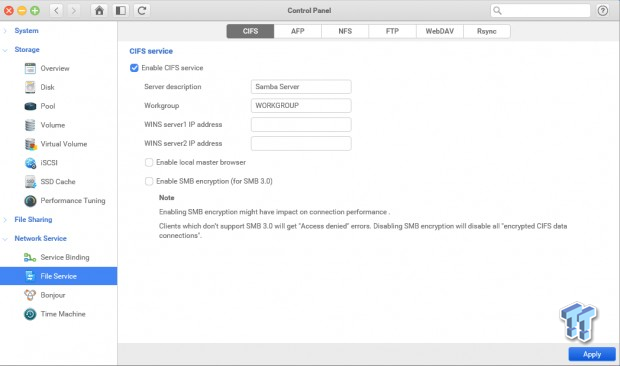The width and height of the screenshot is (620, 366).
Task: Open the Disk icon in sidebar
Action: [x=30, y=87]
